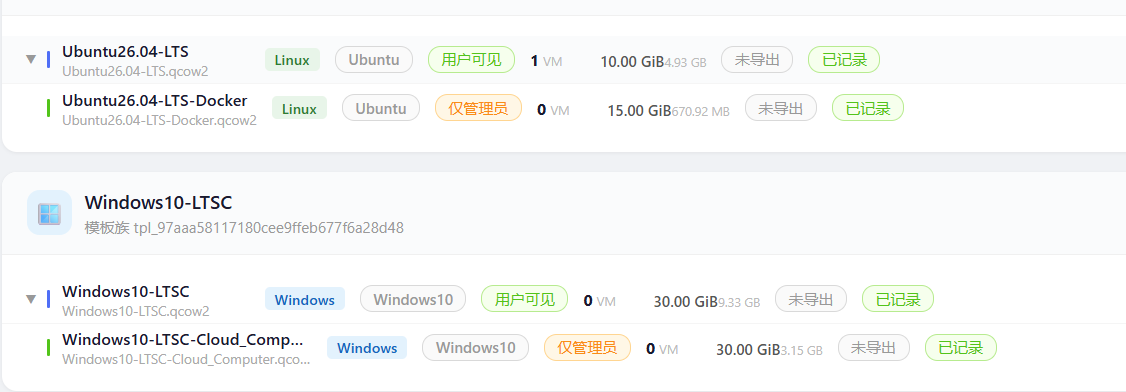Image resolution: width=1126 pixels, height=392 pixels.
Task: Click 已记录 badge on Ubuntu26.04-LTS-Docker row
Action: (x=867, y=108)
